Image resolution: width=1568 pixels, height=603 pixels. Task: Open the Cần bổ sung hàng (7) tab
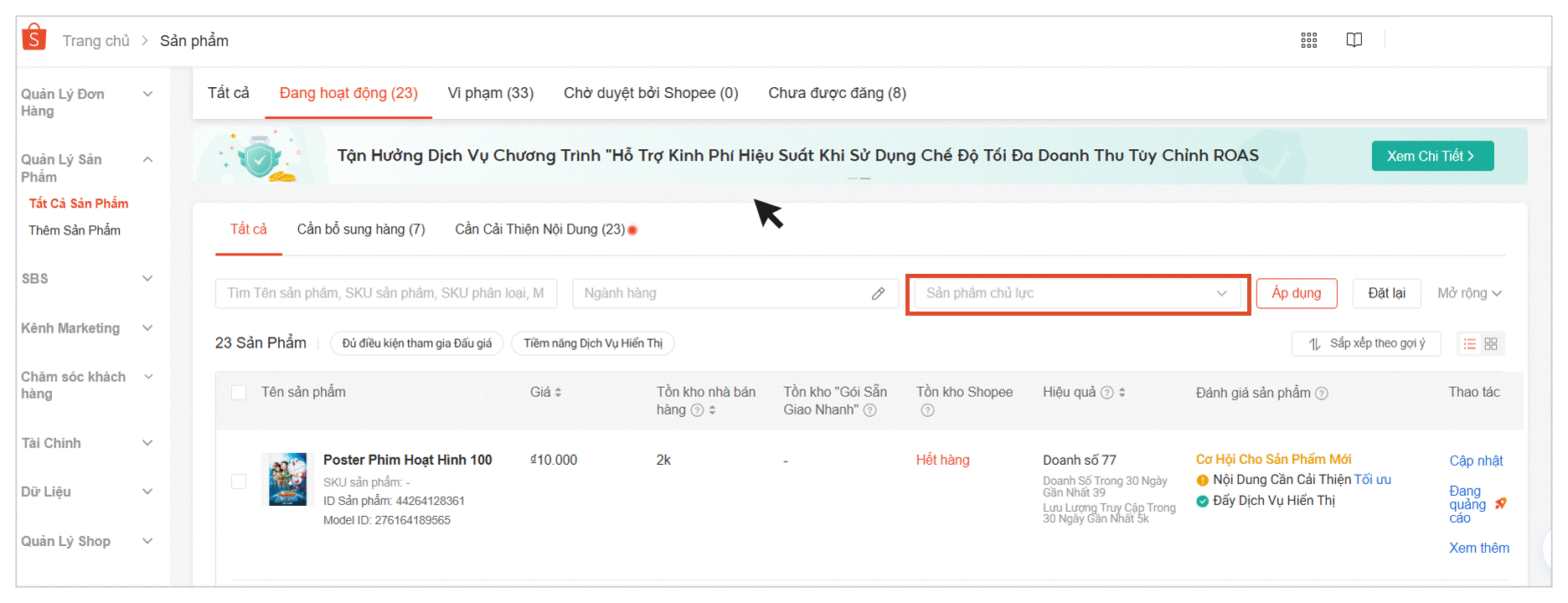click(361, 229)
